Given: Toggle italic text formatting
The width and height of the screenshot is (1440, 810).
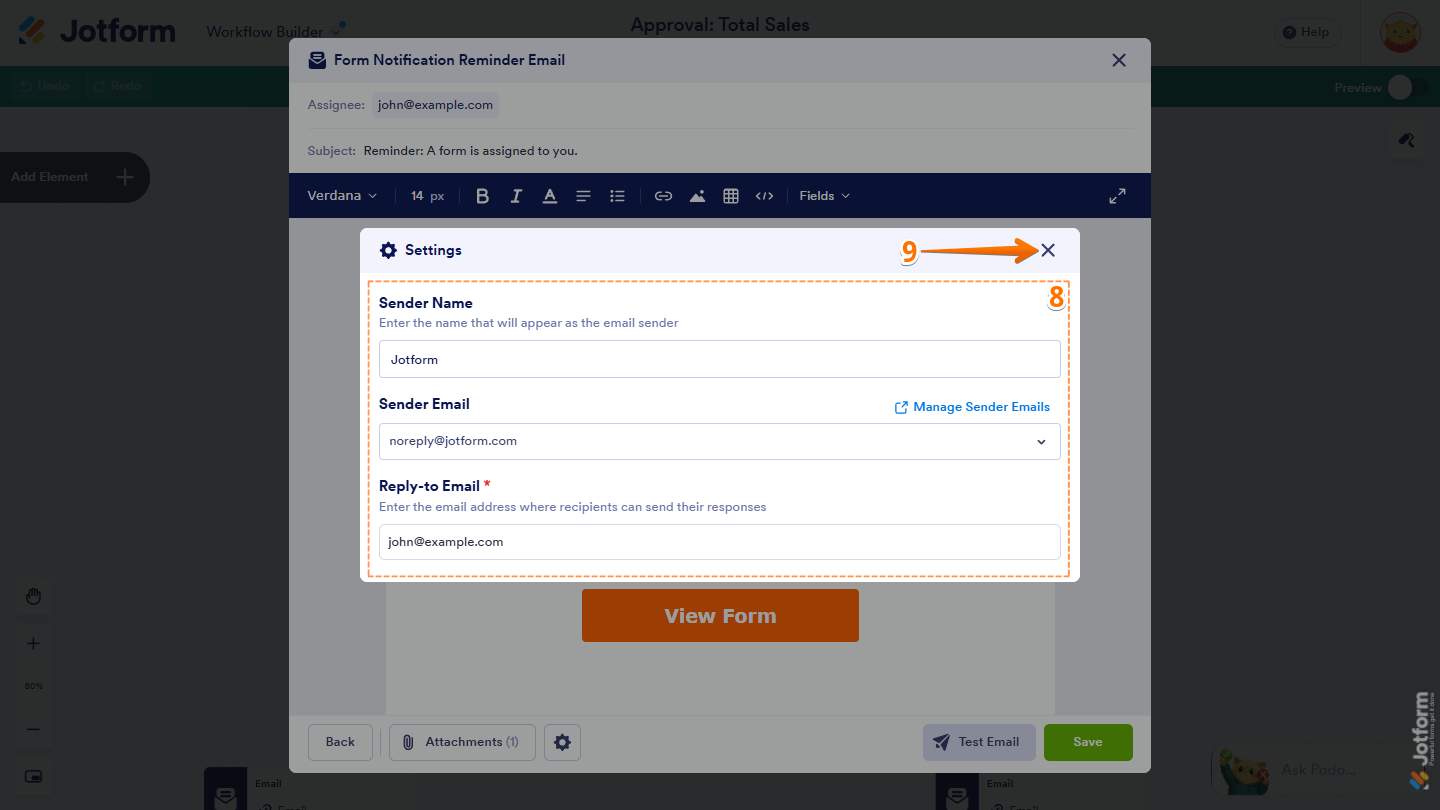Looking at the screenshot, I should [516, 196].
